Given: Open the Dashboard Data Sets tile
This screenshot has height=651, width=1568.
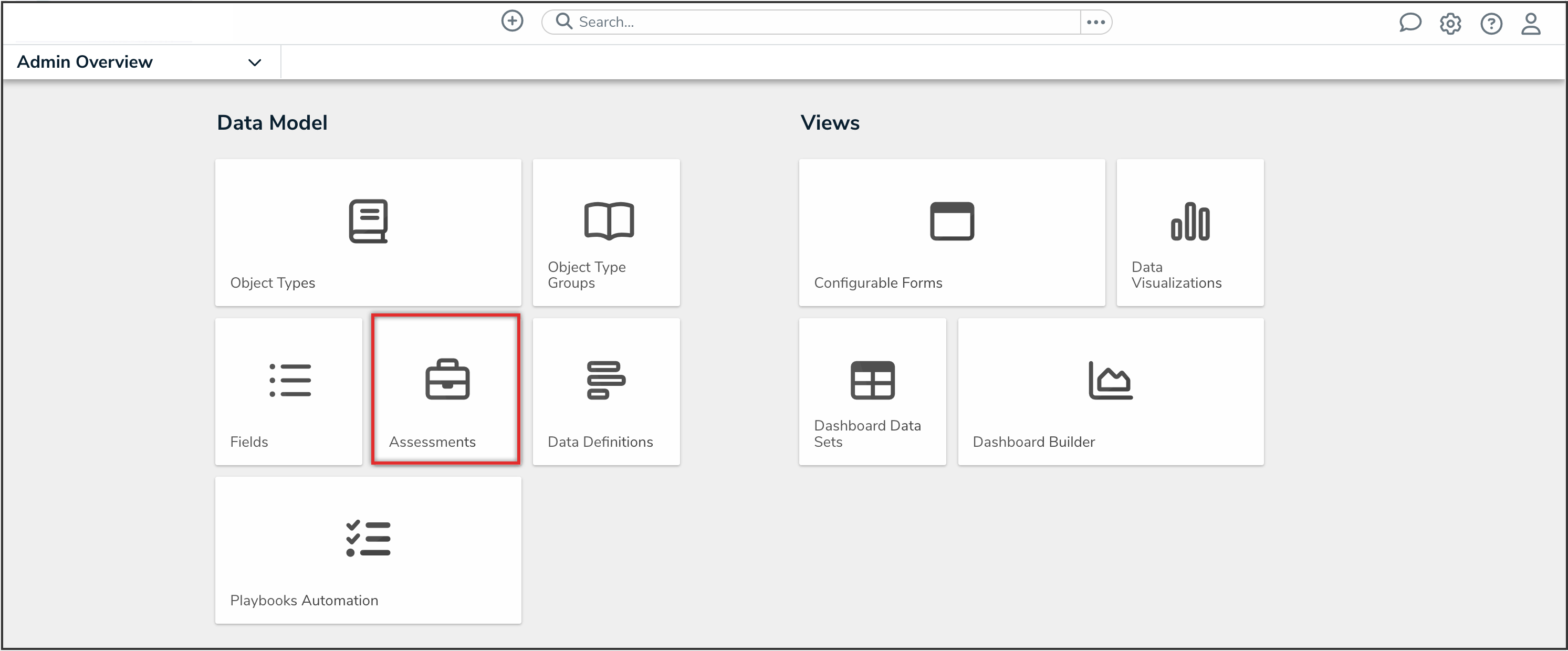Looking at the screenshot, I should [872, 391].
